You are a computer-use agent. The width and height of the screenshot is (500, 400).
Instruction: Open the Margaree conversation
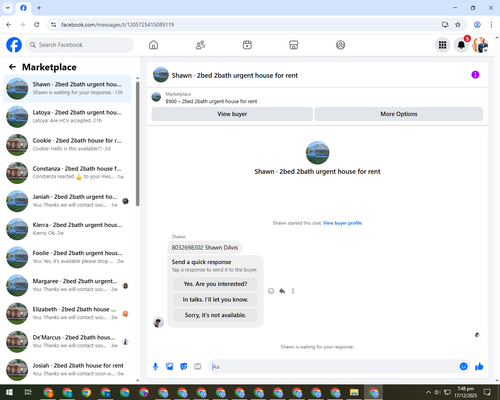[68, 285]
